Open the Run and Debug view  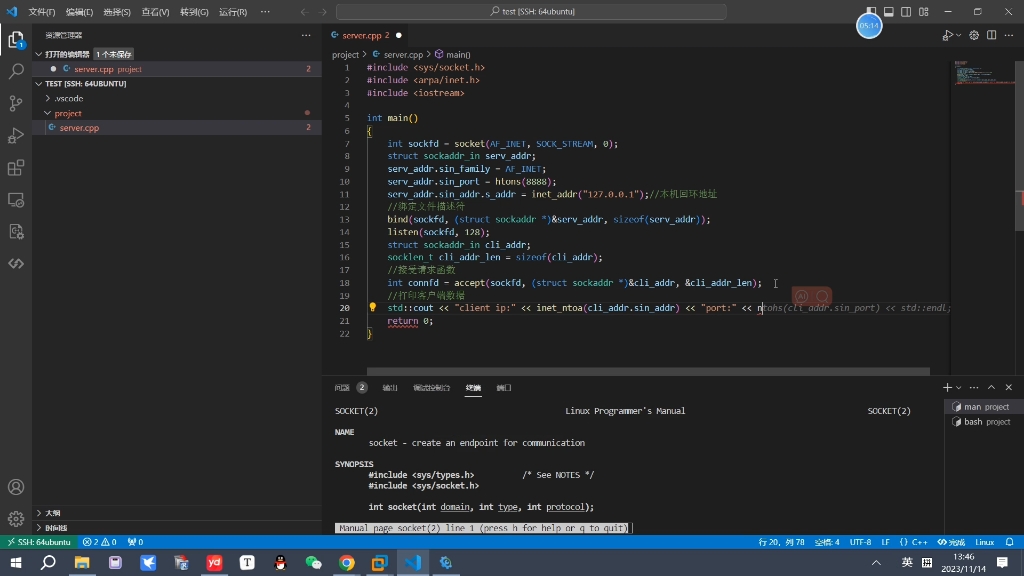[x=16, y=135]
